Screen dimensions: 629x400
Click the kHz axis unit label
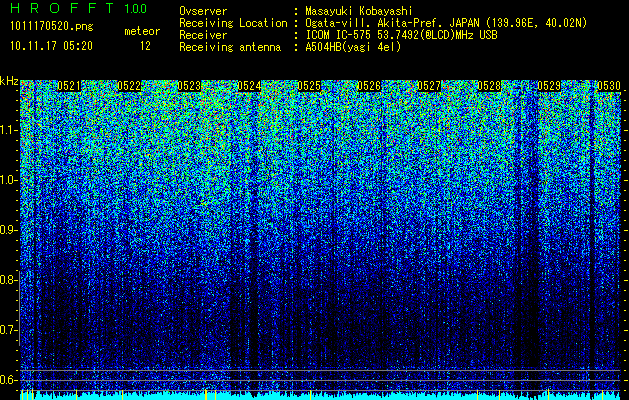coord(9,81)
